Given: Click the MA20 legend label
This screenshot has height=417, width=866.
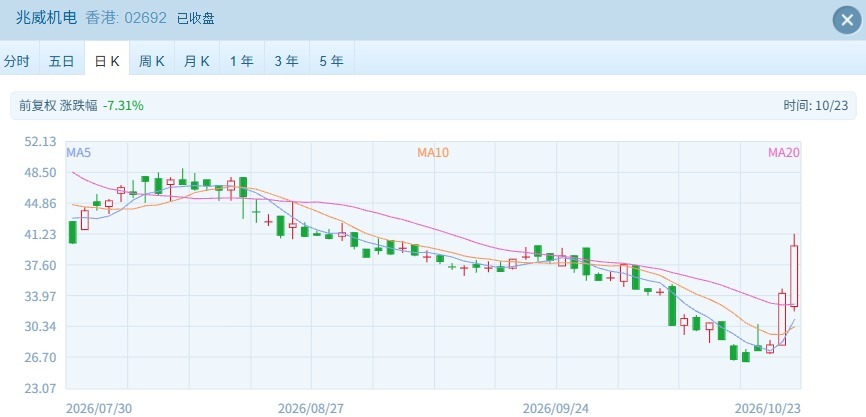Looking at the screenshot, I should [784, 153].
